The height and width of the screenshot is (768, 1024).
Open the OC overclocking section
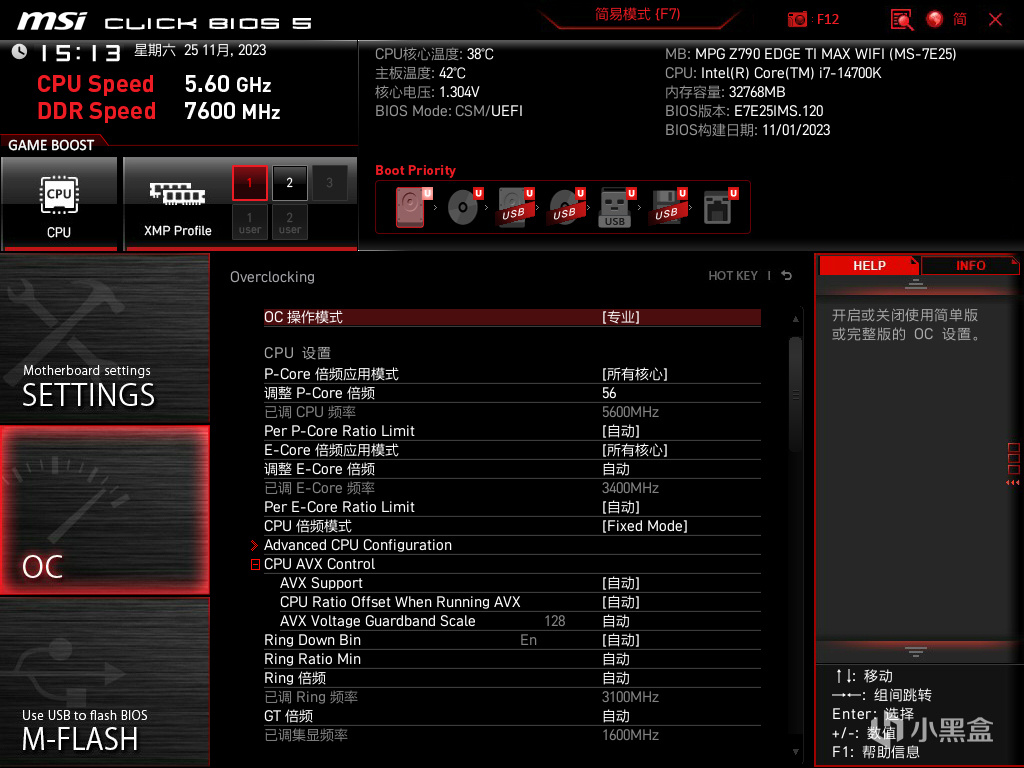104,511
